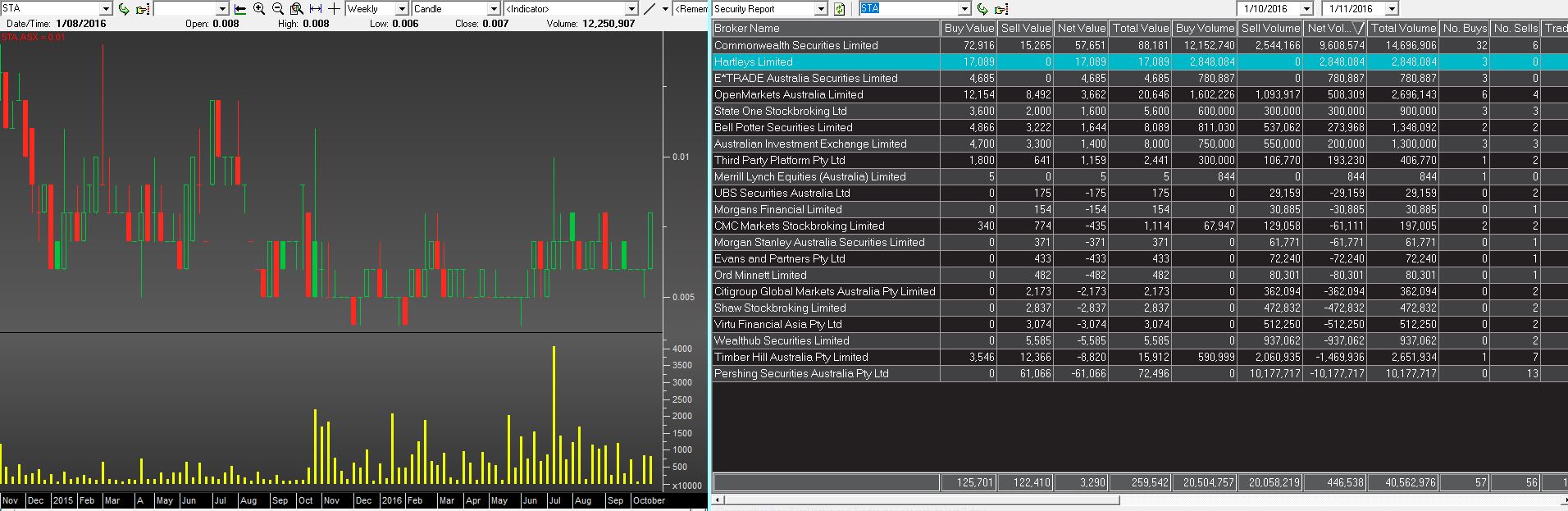Open the Candle chart type dropdown
Screen dimensions: 1568x511
(494, 9)
